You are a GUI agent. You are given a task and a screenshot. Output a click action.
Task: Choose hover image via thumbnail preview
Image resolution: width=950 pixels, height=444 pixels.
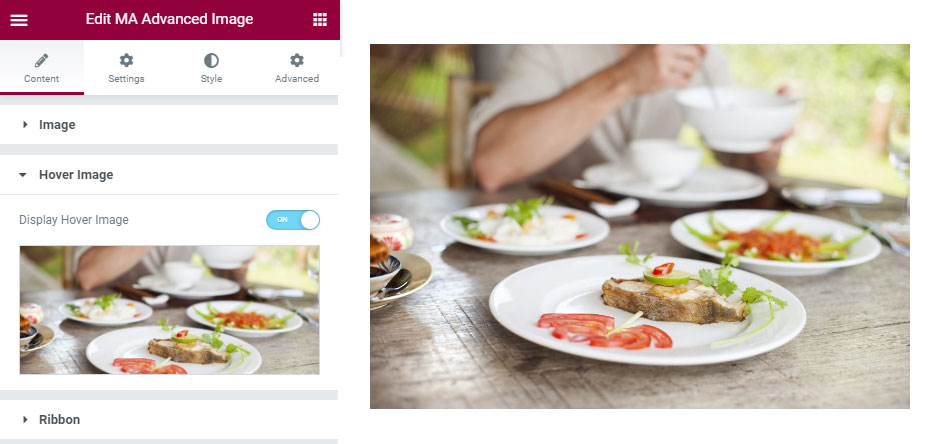point(170,310)
